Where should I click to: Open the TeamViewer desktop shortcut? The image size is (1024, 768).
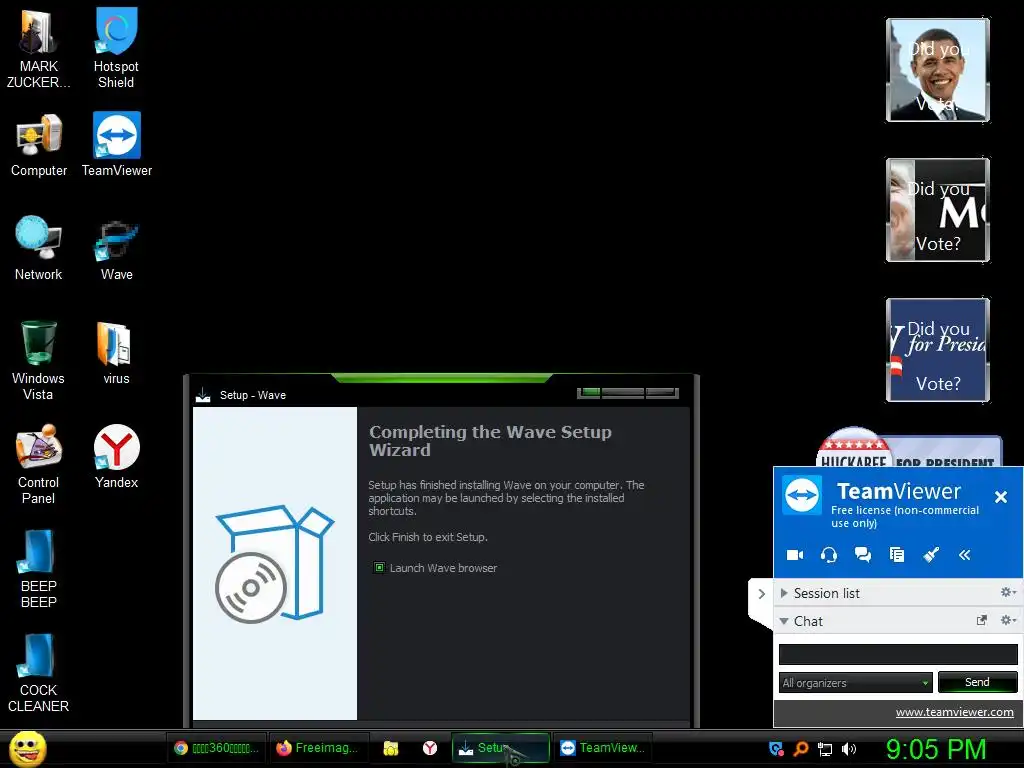pyautogui.click(x=116, y=145)
